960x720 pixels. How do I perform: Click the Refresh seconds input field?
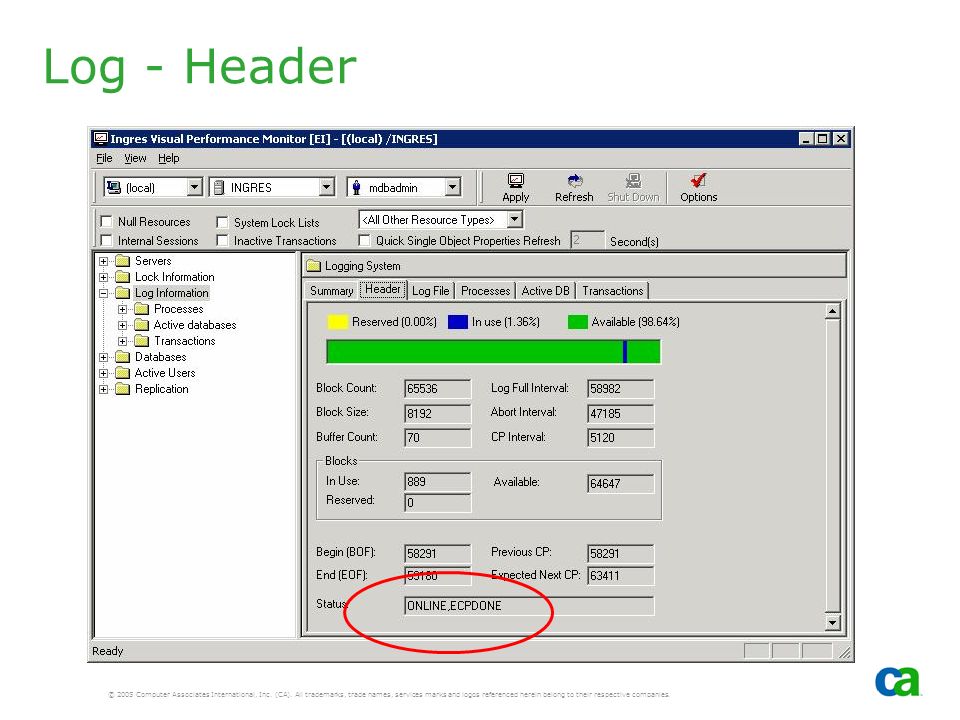coord(587,240)
